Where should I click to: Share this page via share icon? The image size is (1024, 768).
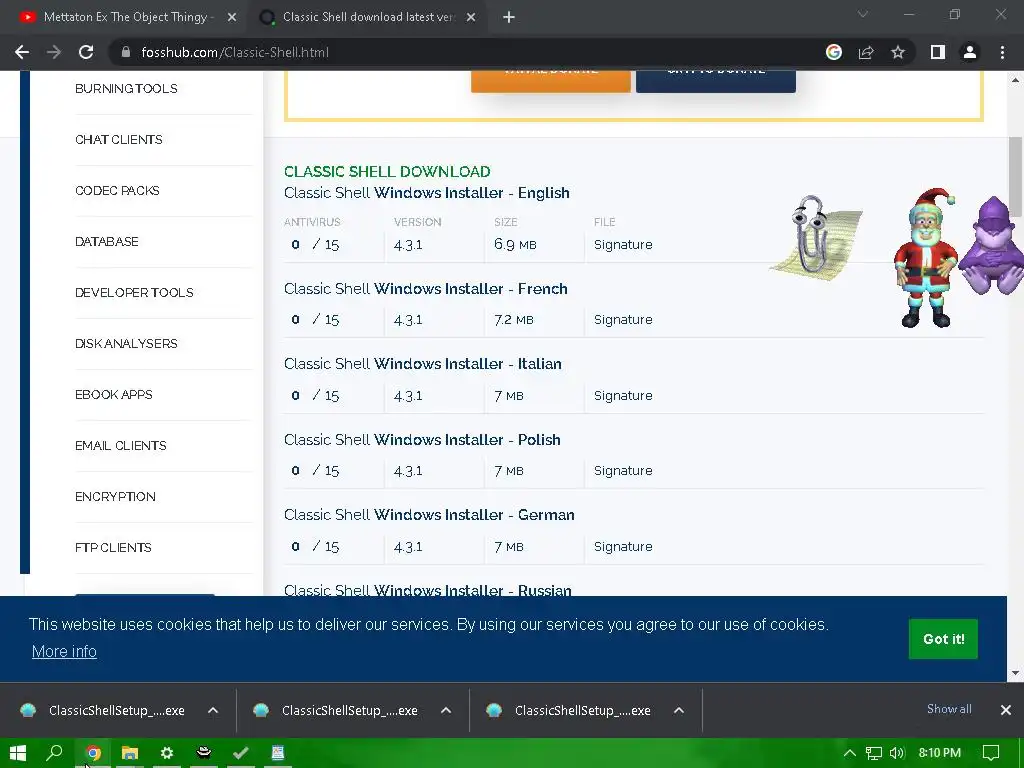pyautogui.click(x=866, y=52)
